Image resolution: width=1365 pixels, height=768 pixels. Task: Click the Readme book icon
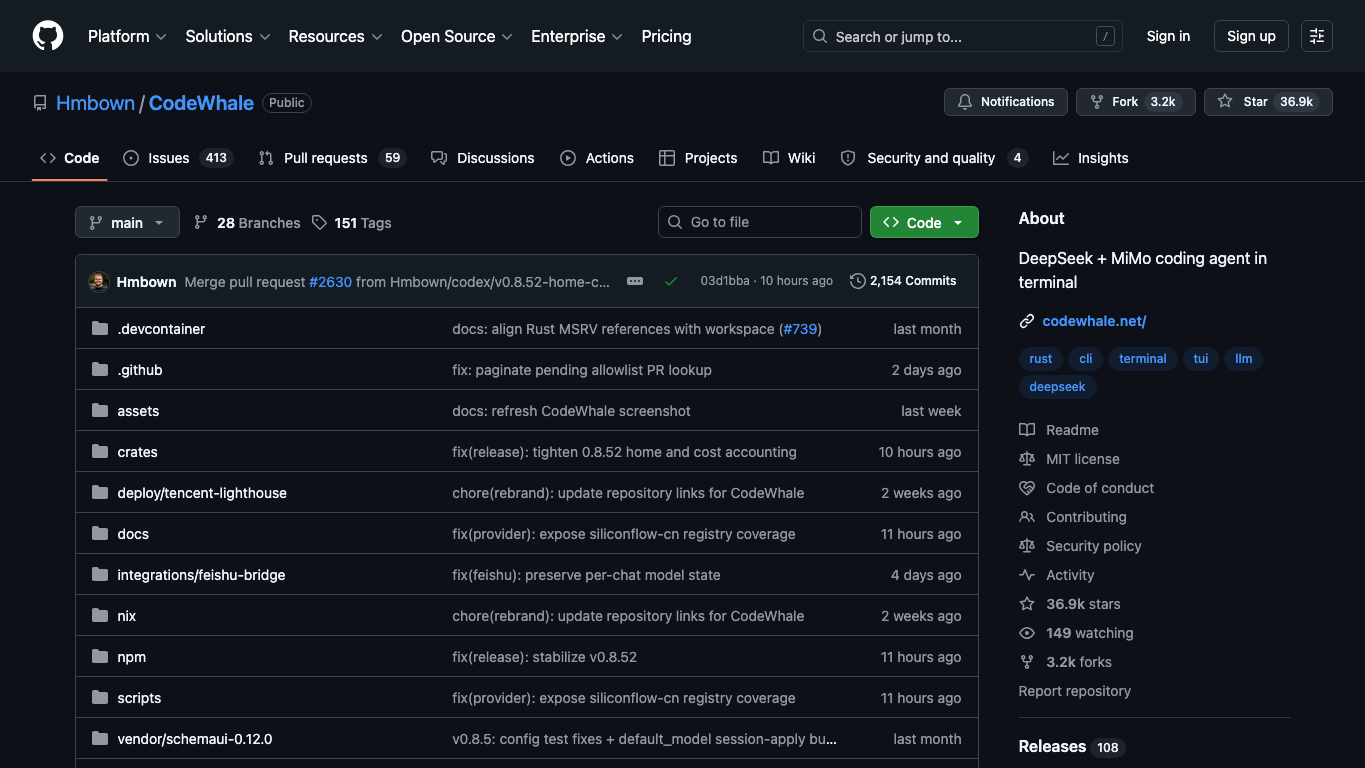click(1027, 430)
